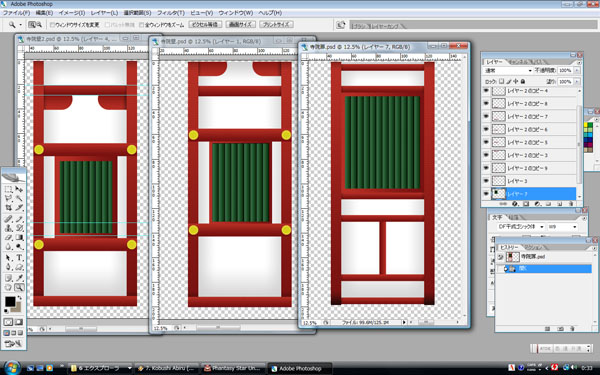
Task: Select the Pen tool
Action: 8,267
